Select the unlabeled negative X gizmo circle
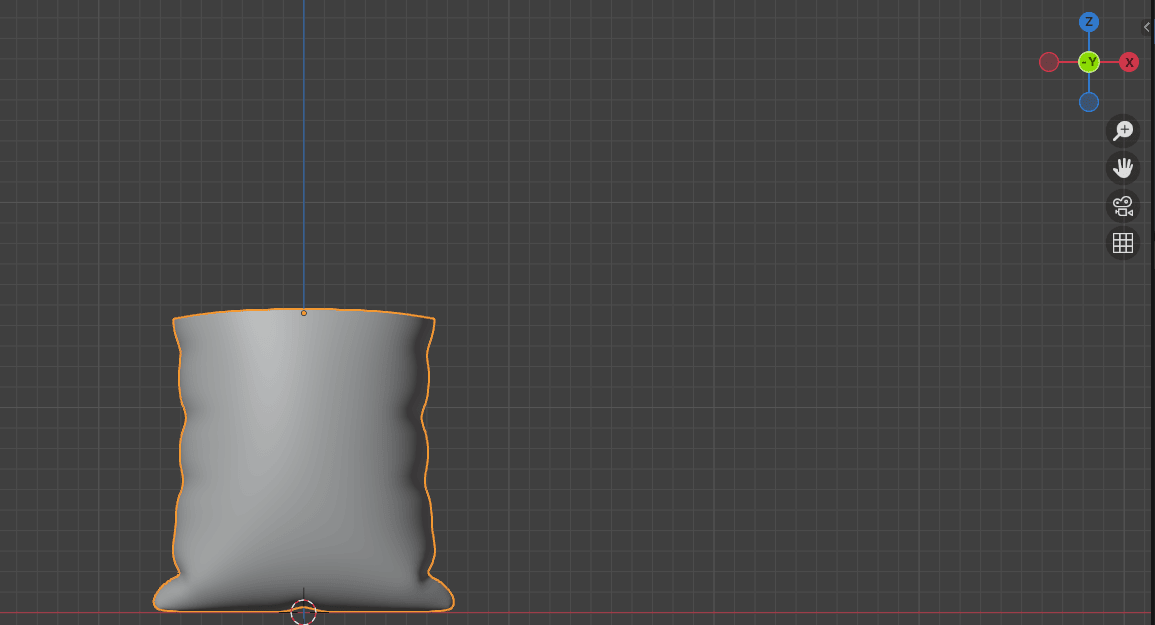Viewport: 1155px width, 625px height. pos(1049,62)
